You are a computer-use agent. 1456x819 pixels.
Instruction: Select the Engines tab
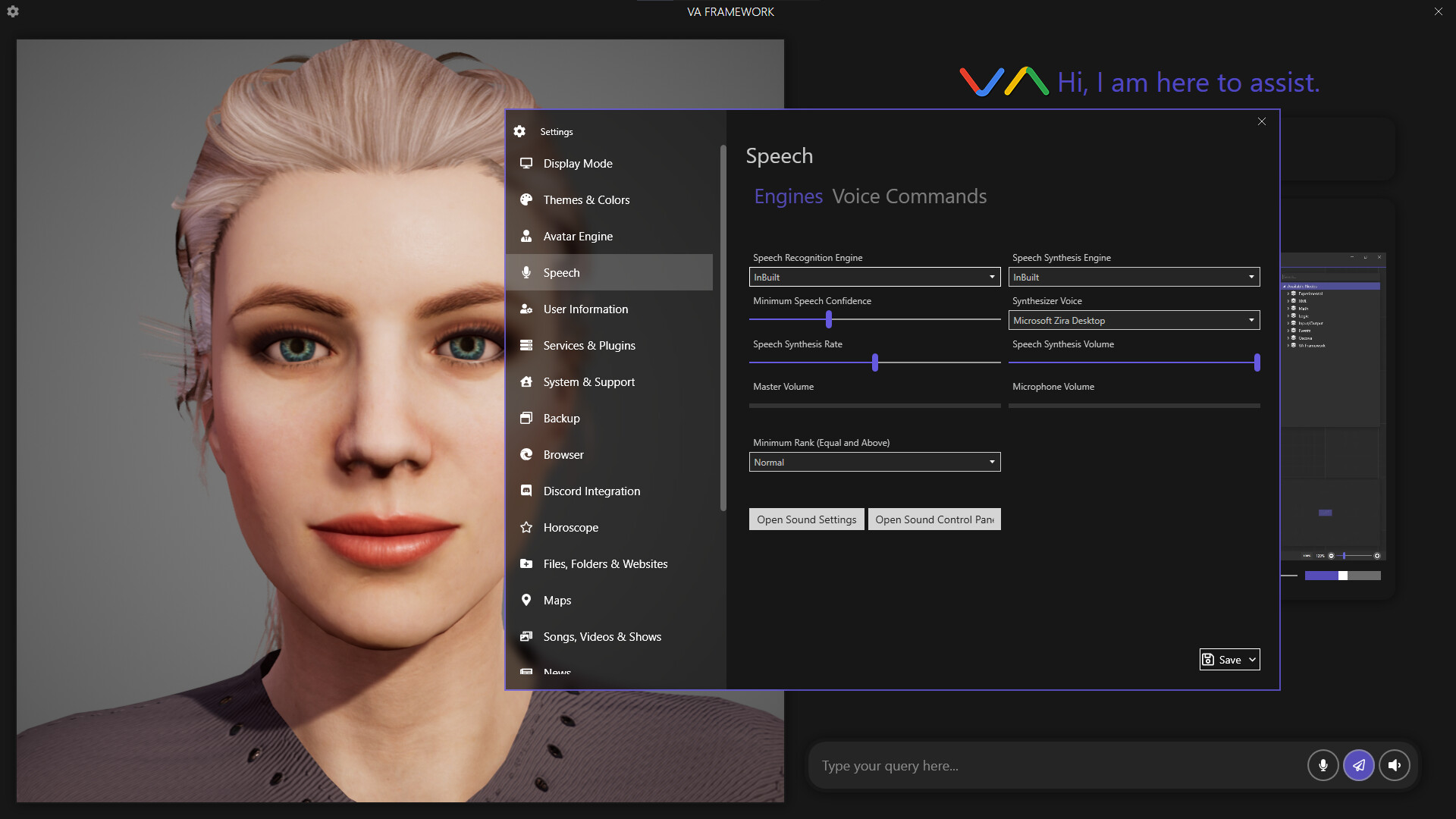[788, 196]
